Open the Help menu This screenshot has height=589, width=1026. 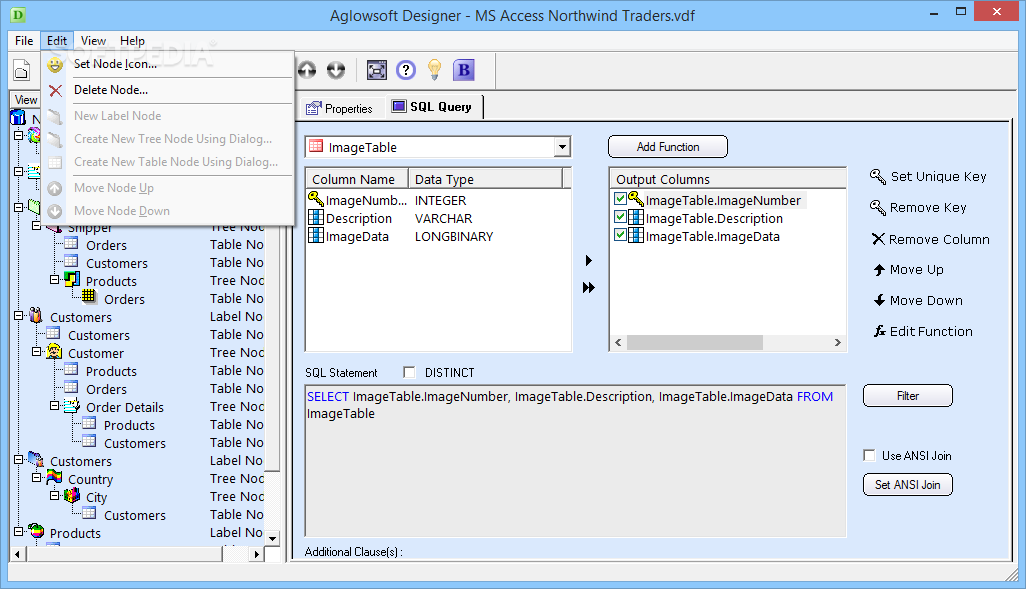[x=132, y=41]
